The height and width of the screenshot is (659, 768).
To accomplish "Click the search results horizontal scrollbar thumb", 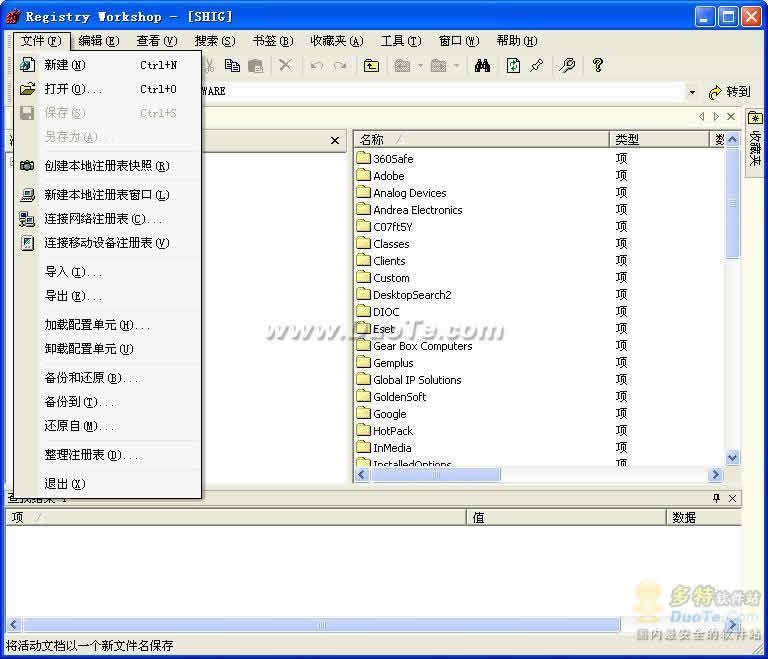I will pos(322,625).
